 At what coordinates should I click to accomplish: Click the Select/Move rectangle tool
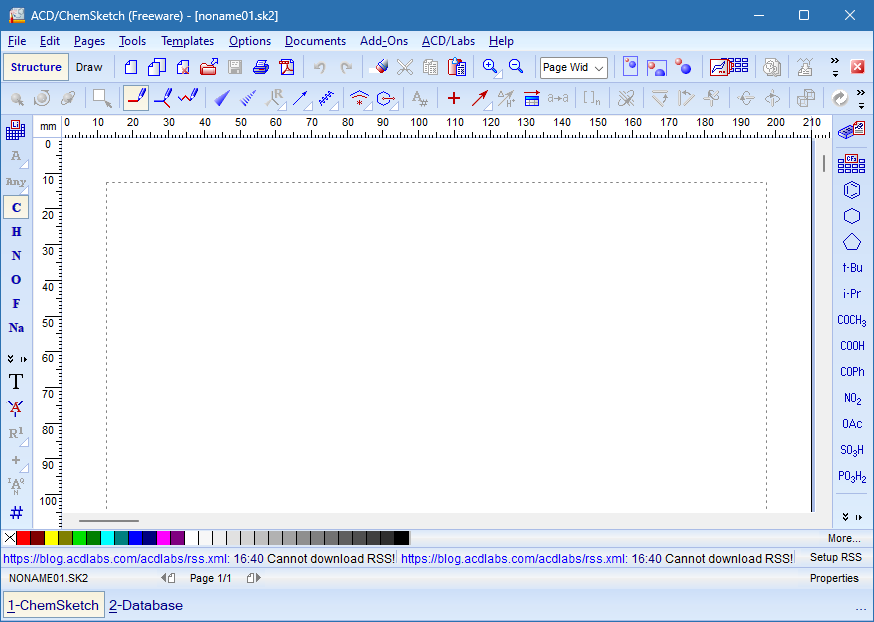(102, 99)
